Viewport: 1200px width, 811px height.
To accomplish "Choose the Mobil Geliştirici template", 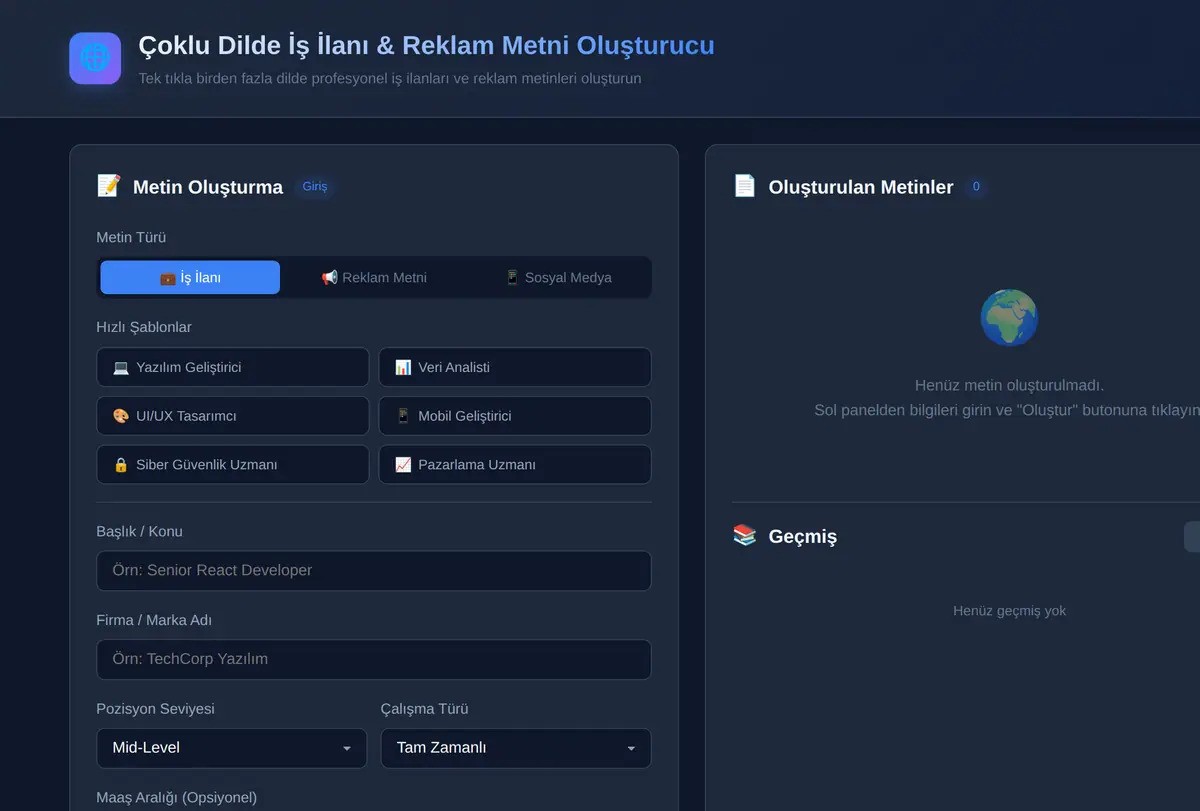I will (x=515, y=416).
